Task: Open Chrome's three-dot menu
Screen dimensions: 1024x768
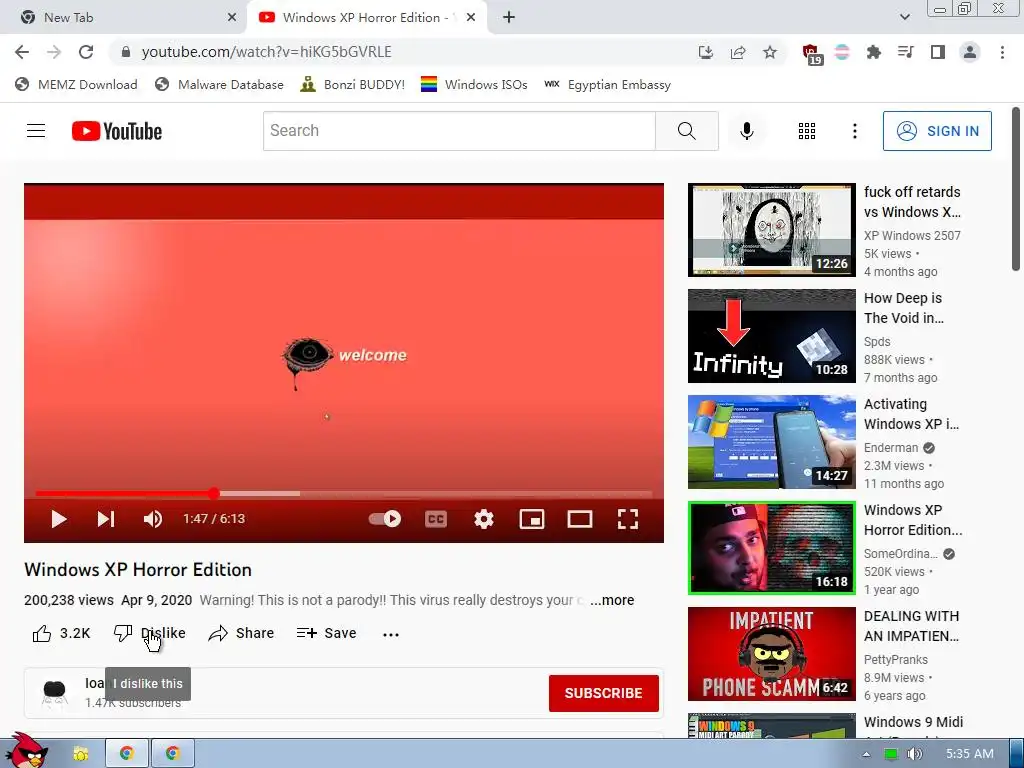Action: point(1002,52)
